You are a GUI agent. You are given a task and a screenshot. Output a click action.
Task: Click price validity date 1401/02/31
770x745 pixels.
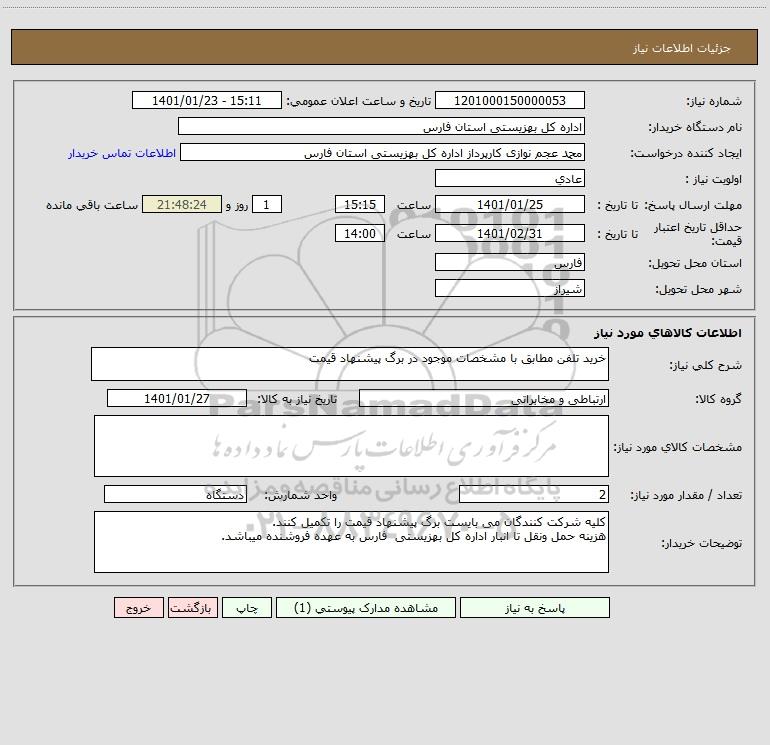click(510, 233)
